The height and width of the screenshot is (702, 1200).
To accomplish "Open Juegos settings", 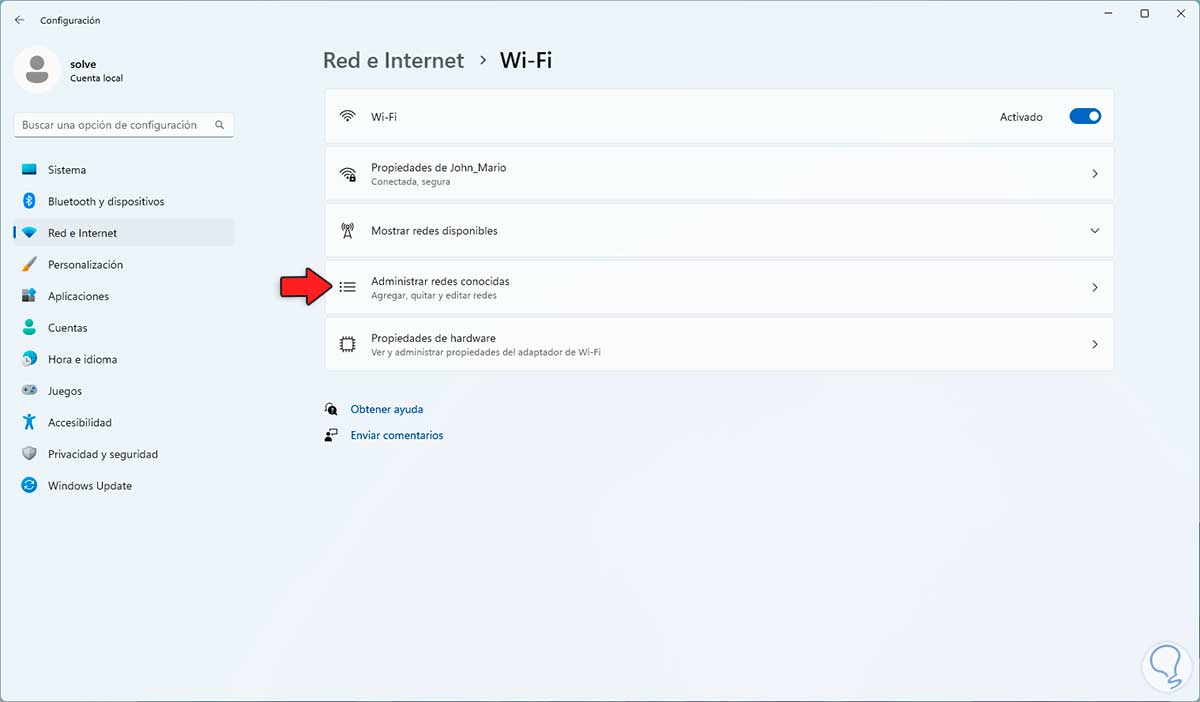I will click(x=124, y=391).
